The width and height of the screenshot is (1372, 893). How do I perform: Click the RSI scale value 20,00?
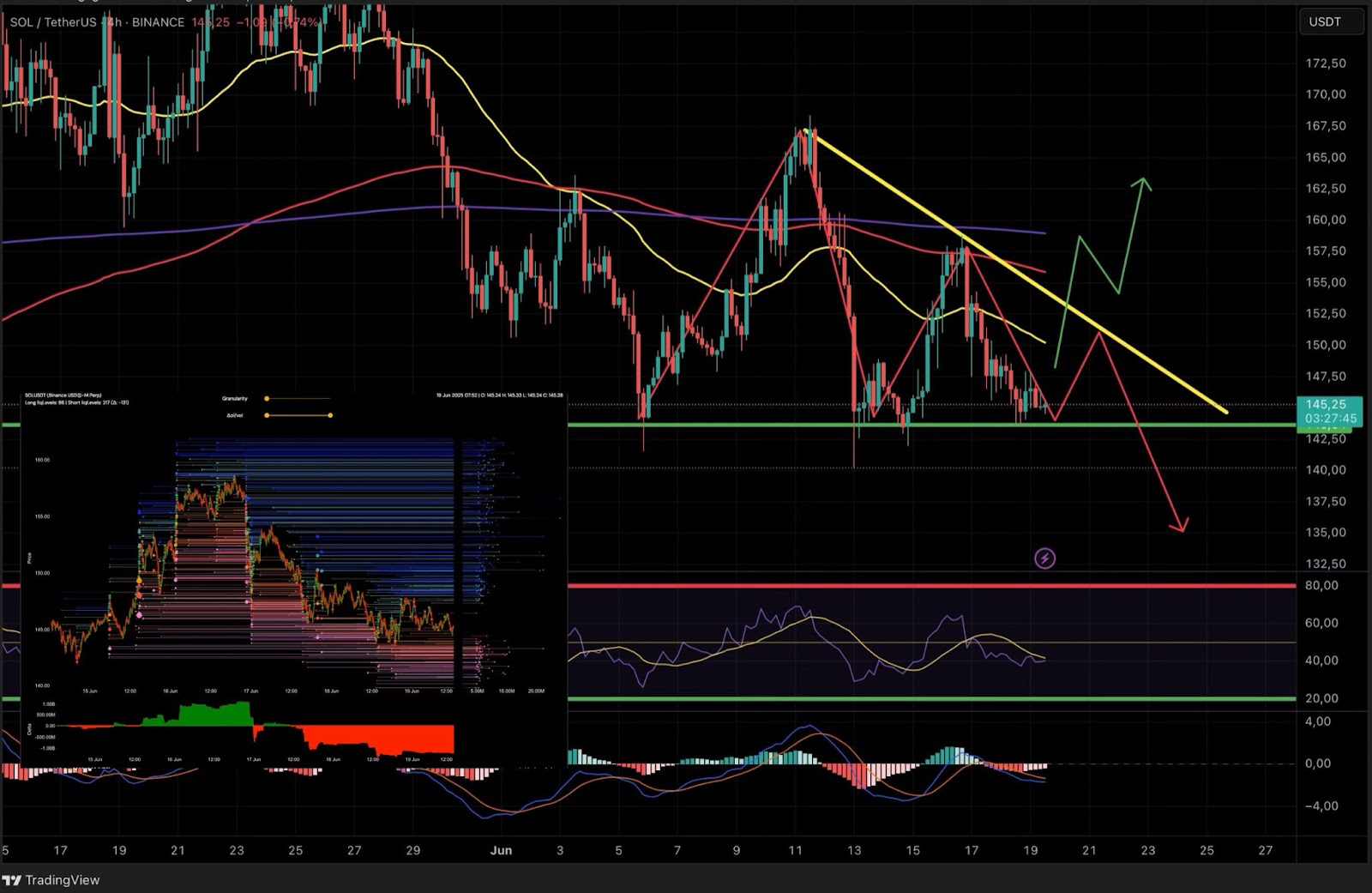pos(1321,698)
